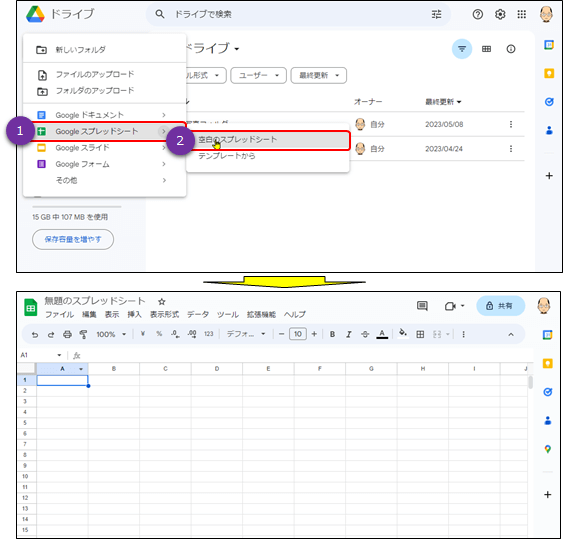Open fill color picker
The image size is (563, 539).
403,333
